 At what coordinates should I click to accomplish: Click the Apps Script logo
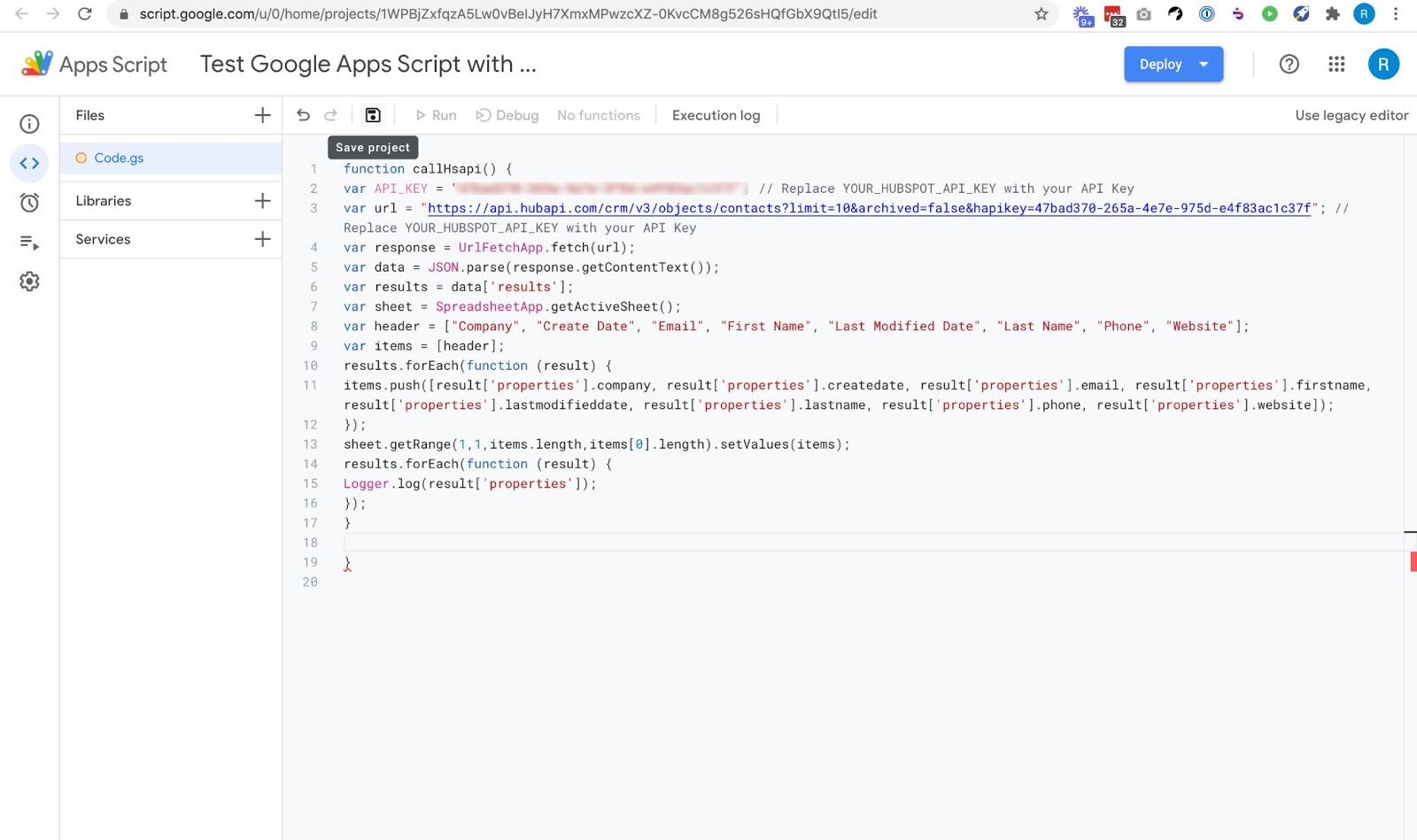[94, 64]
